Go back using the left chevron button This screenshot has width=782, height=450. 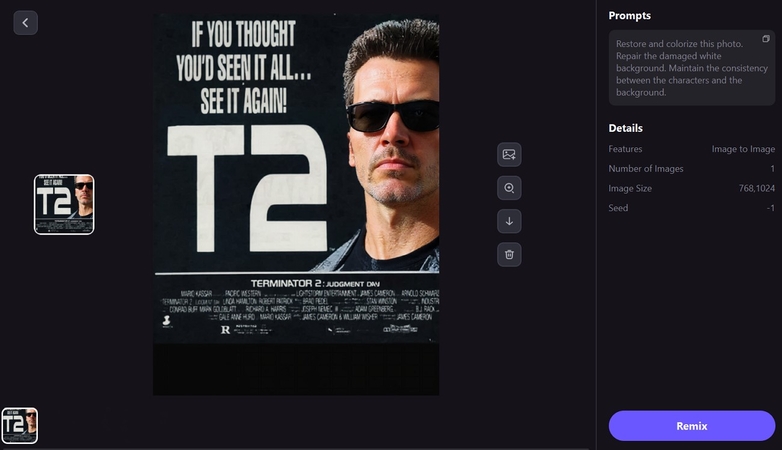(25, 23)
